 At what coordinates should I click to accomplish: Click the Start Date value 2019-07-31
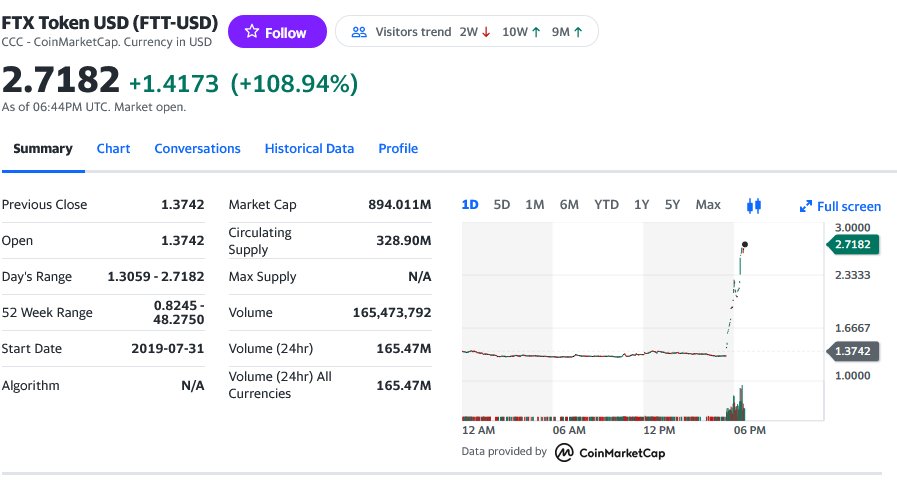click(x=168, y=349)
